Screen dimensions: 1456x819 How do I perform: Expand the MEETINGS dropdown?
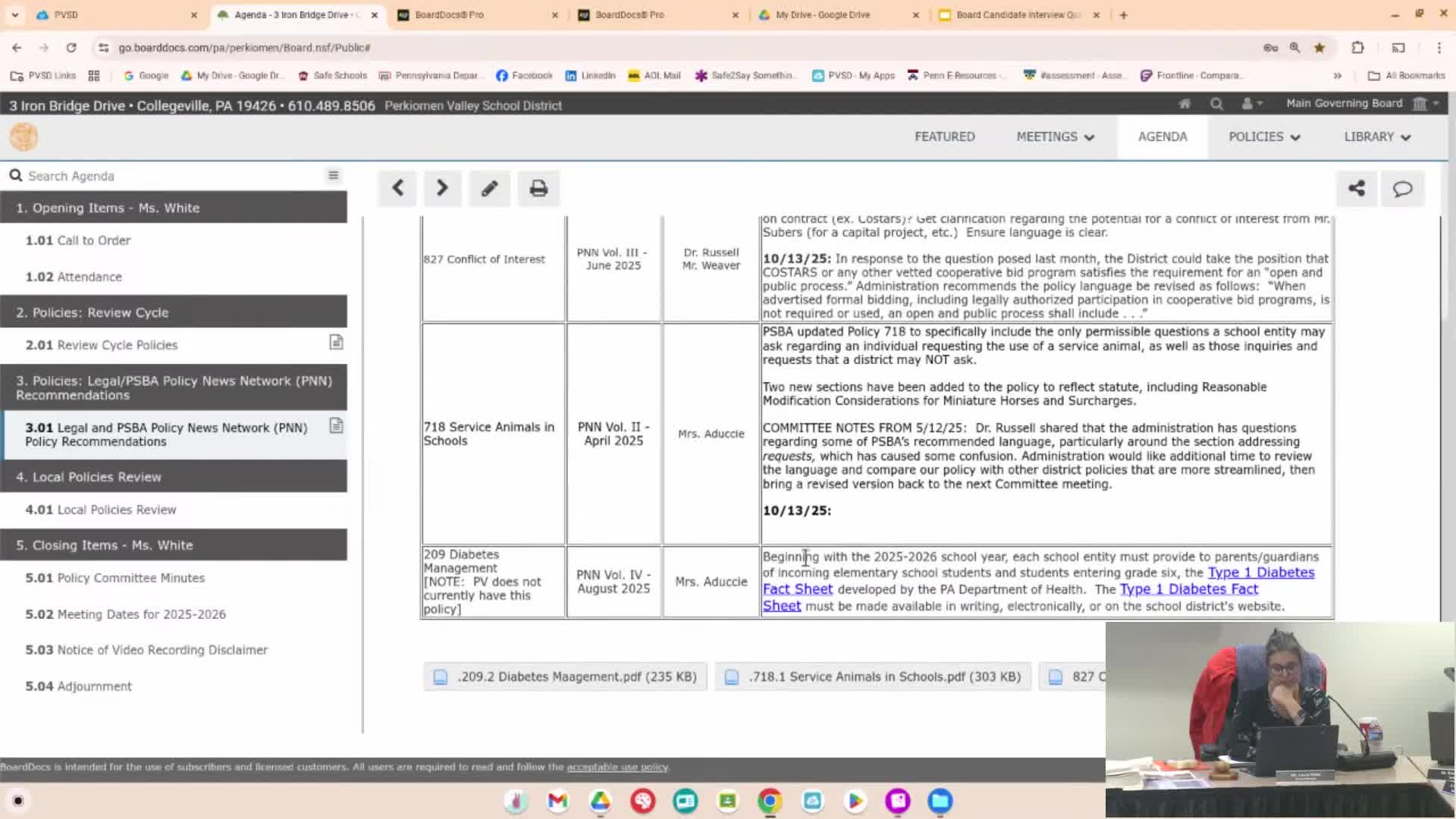coord(1055,136)
